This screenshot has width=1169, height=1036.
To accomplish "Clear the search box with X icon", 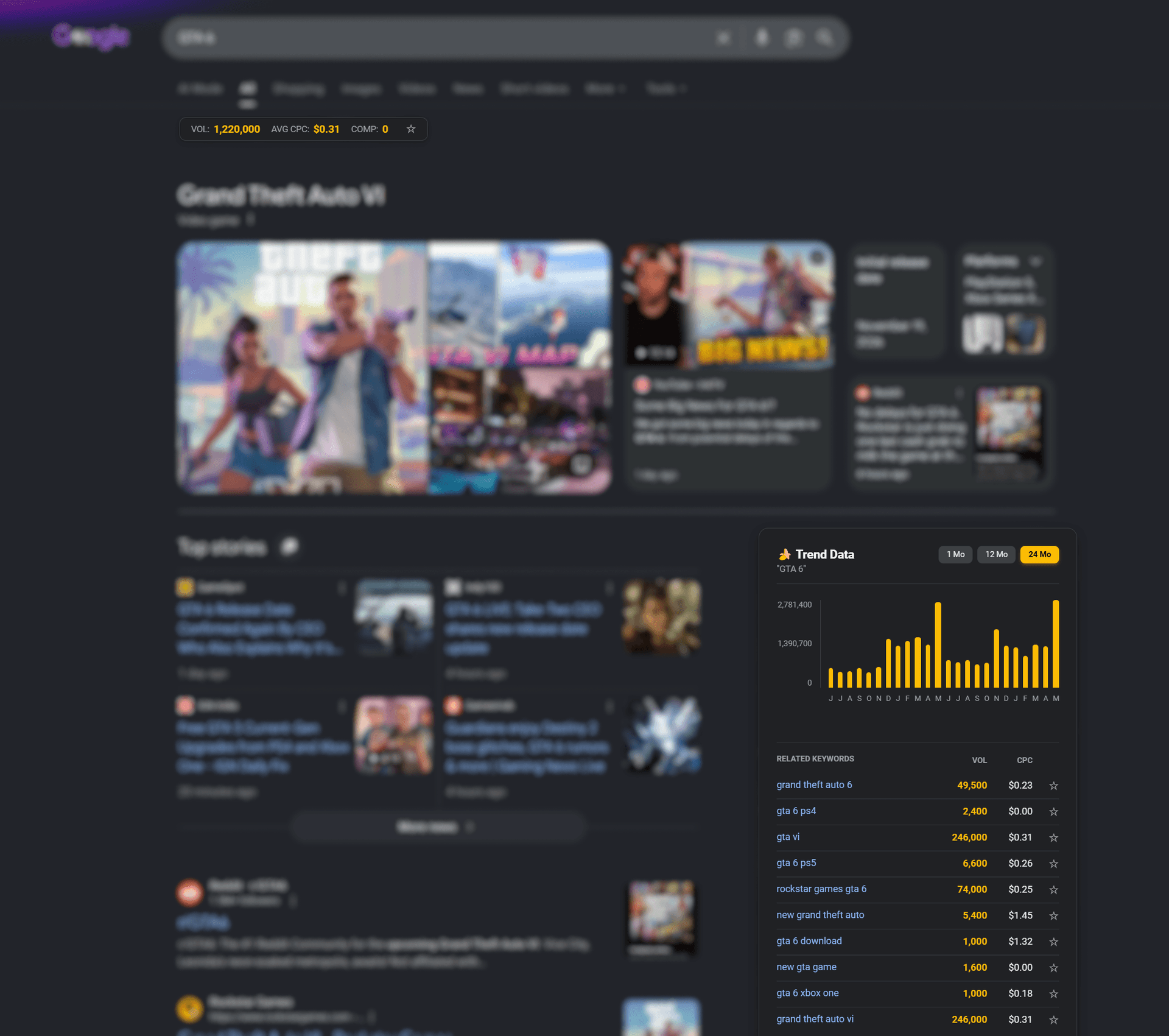I will tap(723, 38).
